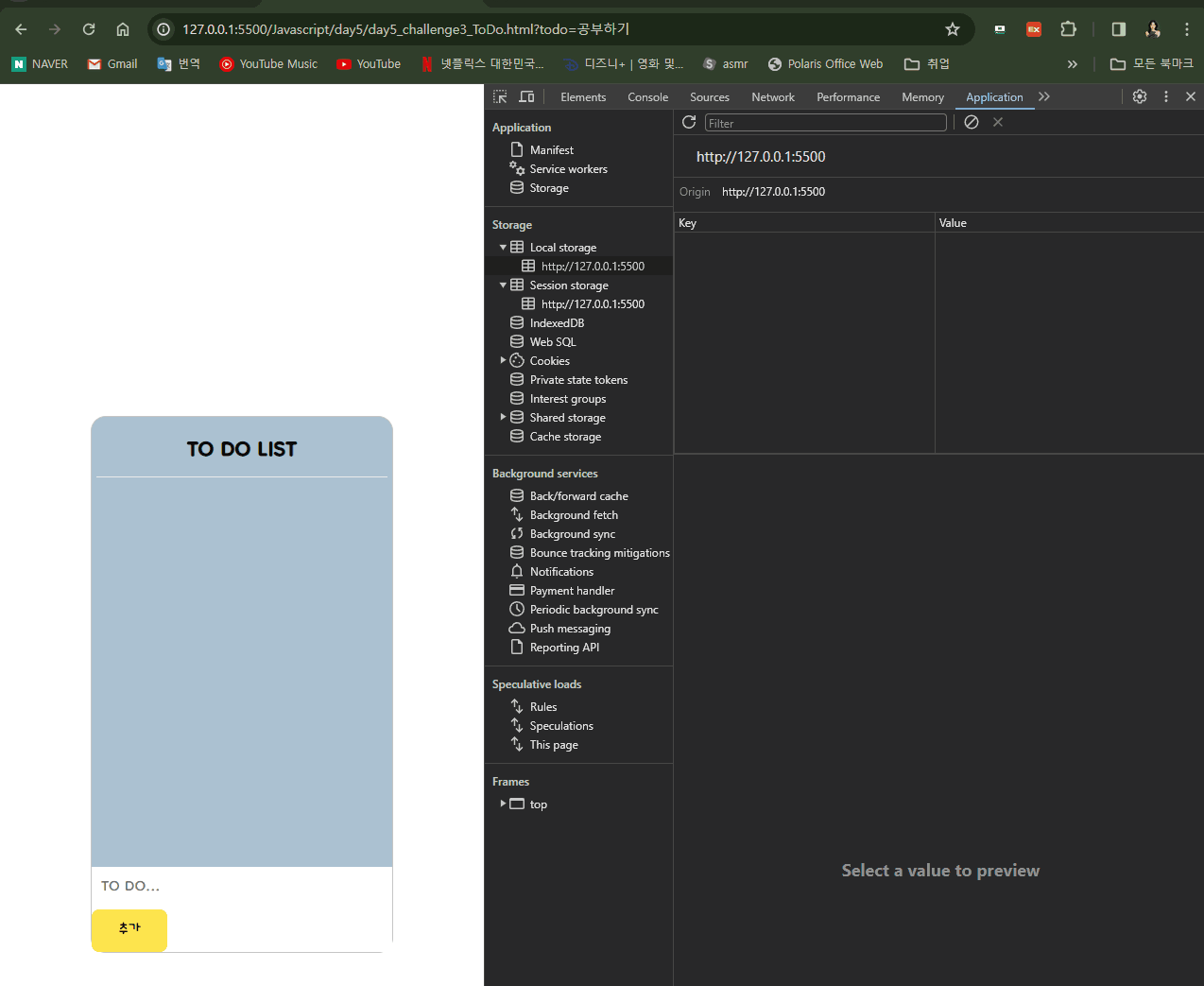Clear all storage entries icon

click(972, 122)
